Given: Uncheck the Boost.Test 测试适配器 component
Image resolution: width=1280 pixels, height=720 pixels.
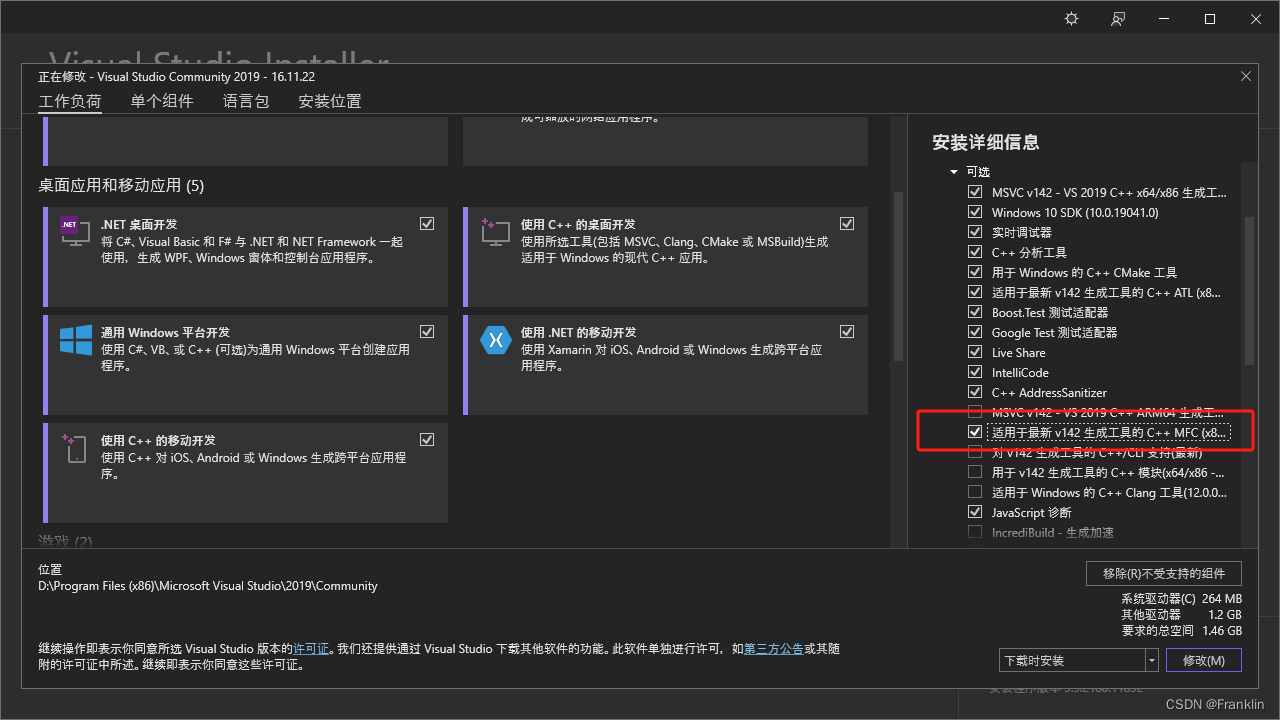Looking at the screenshot, I should pyautogui.click(x=975, y=312).
